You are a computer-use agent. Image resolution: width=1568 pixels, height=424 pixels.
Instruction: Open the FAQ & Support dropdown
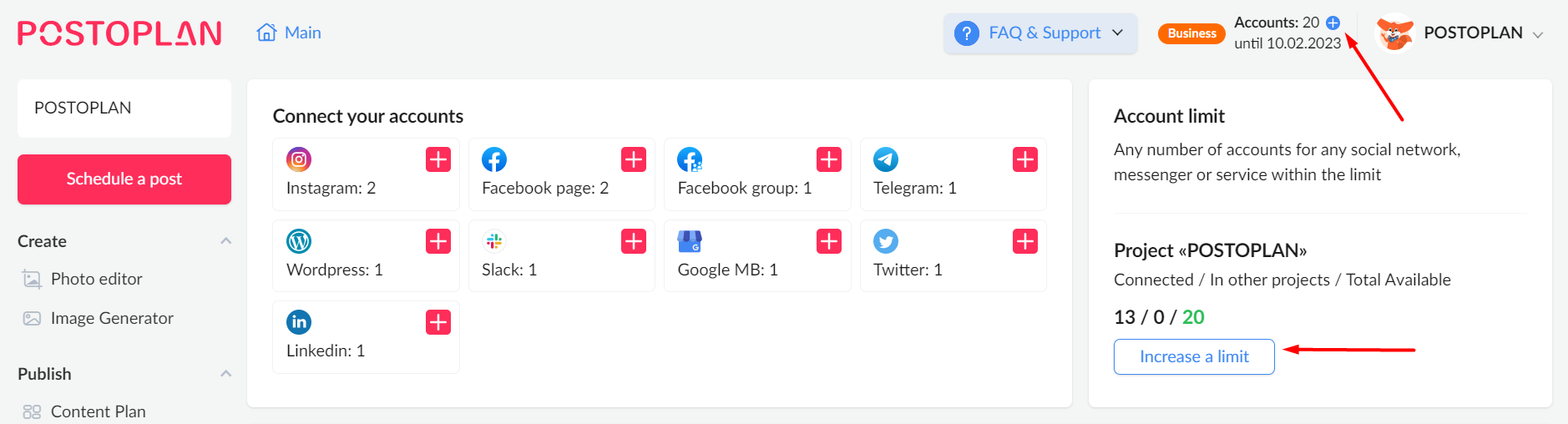coord(1040,33)
